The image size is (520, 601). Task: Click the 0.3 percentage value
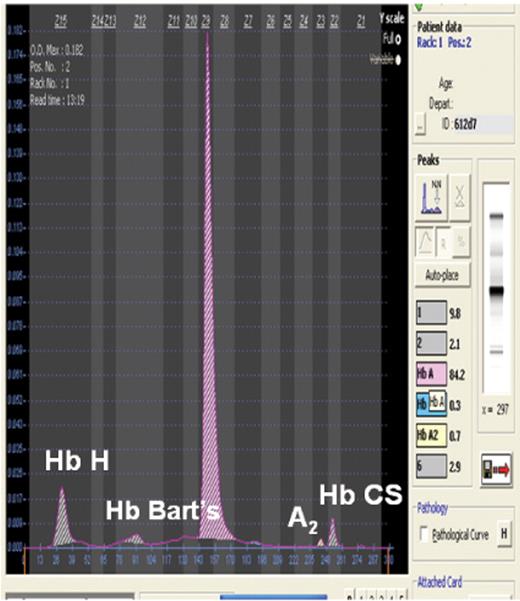click(x=455, y=405)
